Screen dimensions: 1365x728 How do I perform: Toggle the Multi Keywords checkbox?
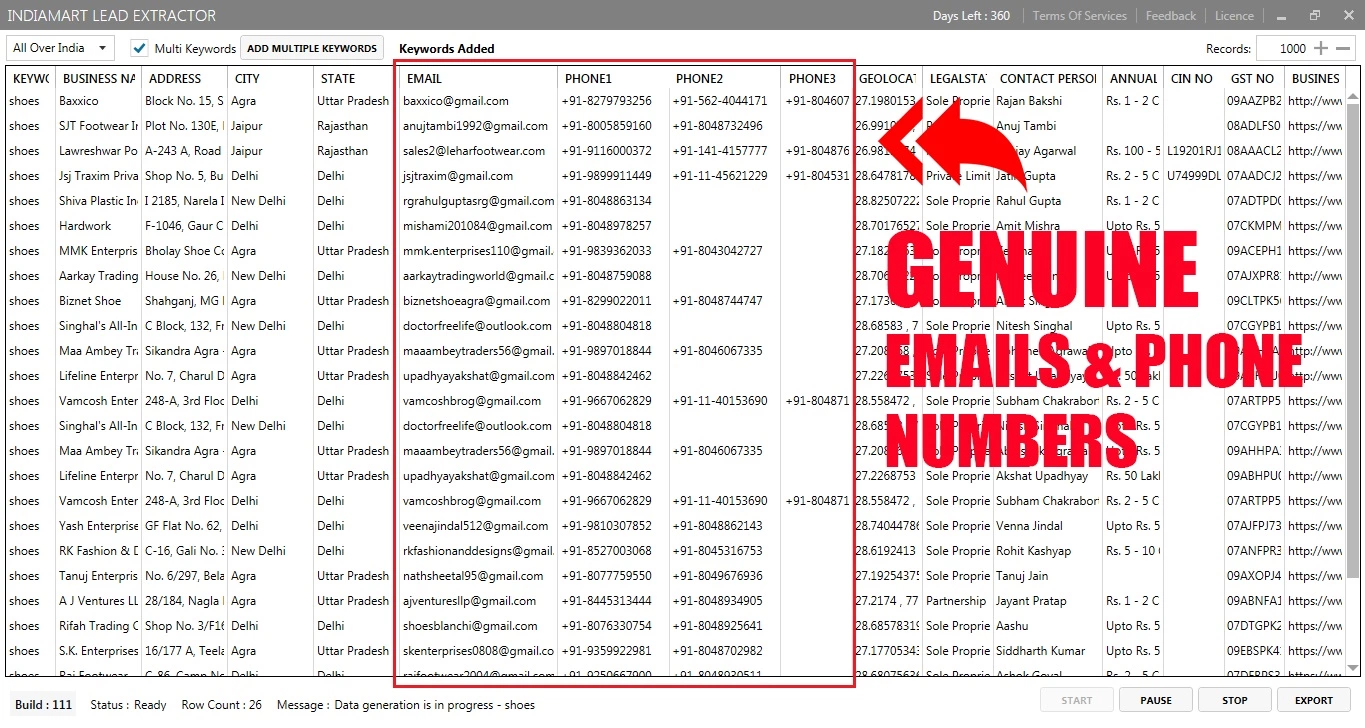(140, 48)
